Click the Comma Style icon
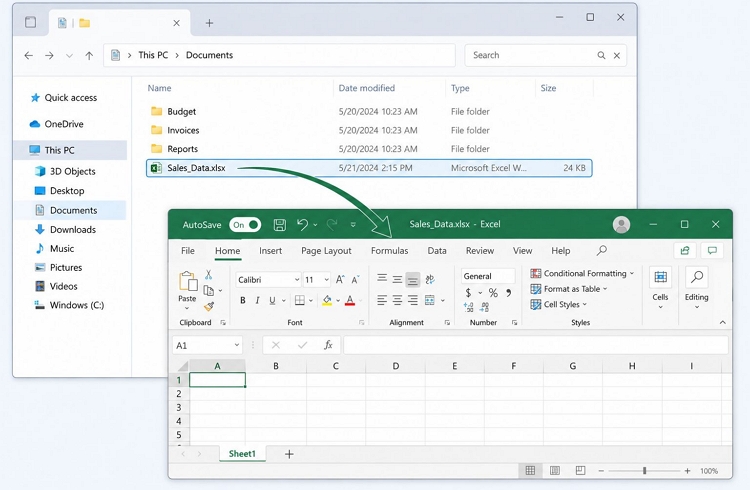Viewport: 750px width, 490px height. [x=508, y=292]
